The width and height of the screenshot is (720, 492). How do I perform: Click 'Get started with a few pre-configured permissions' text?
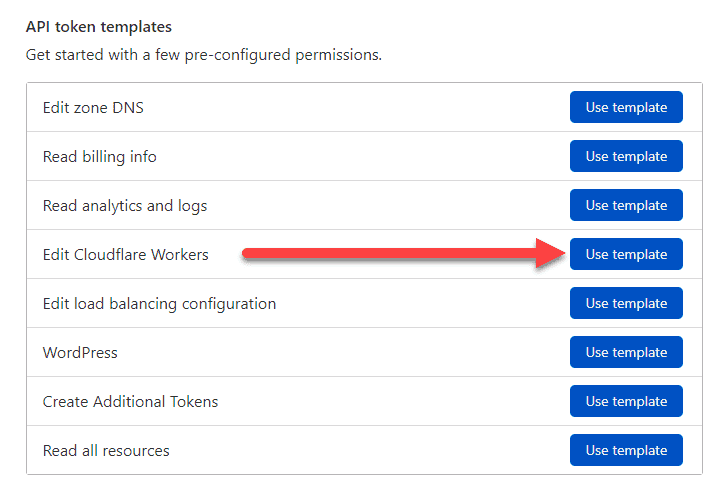point(204,55)
